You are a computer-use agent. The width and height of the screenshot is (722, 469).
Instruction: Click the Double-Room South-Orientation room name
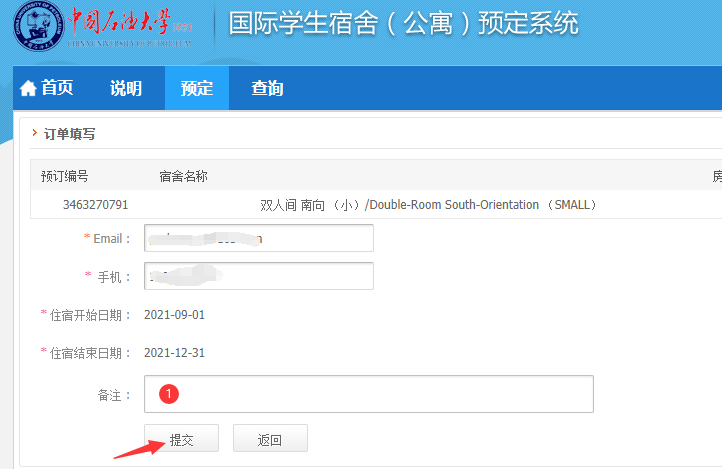tap(428, 205)
